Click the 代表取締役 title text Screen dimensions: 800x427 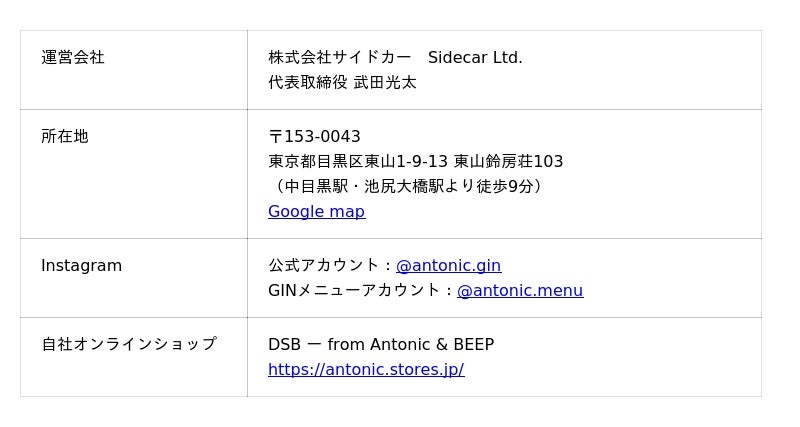coord(308,83)
